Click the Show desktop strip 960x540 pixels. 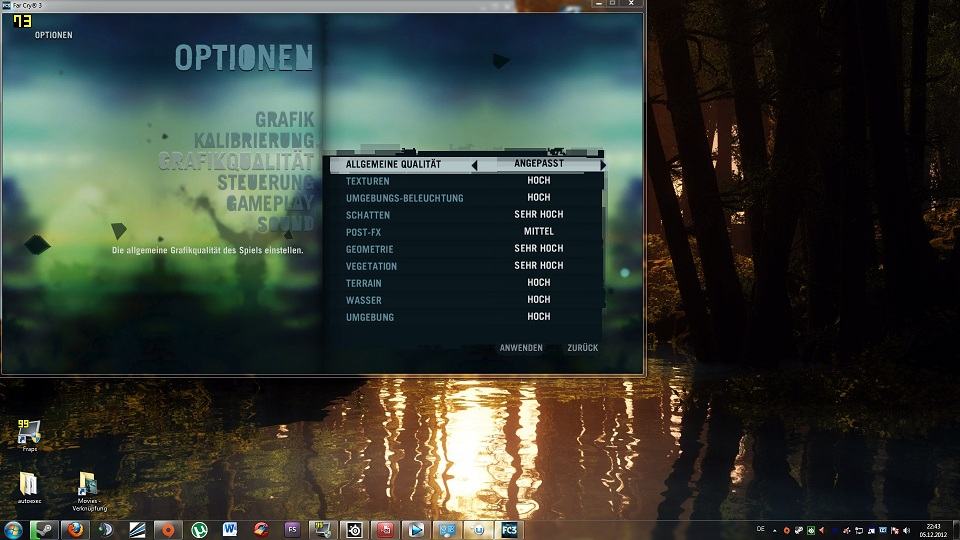tap(956, 530)
